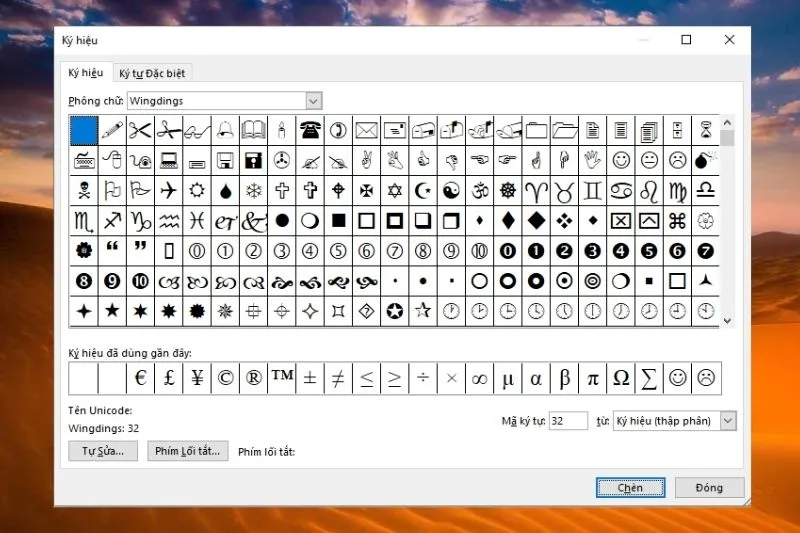
Task: Select the open hand symbol
Action: (592, 161)
